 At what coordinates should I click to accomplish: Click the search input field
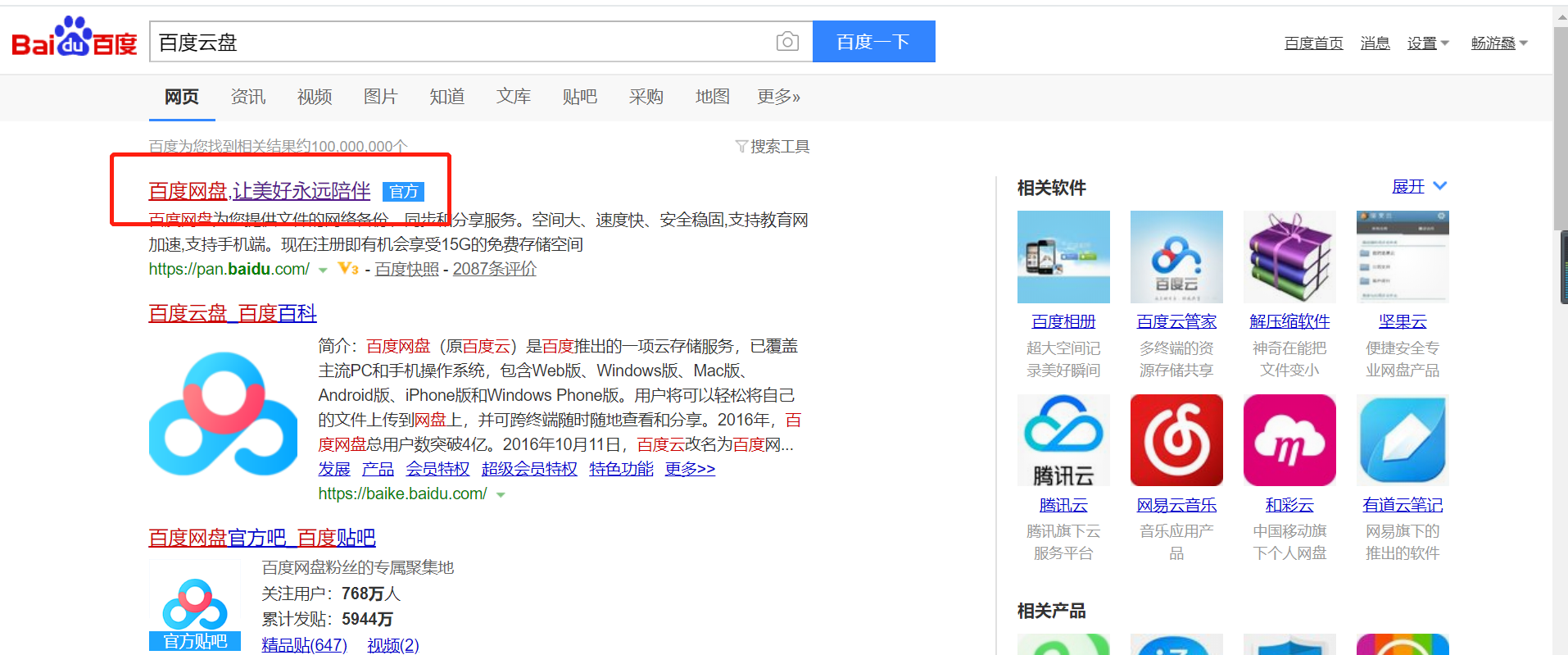(x=459, y=42)
